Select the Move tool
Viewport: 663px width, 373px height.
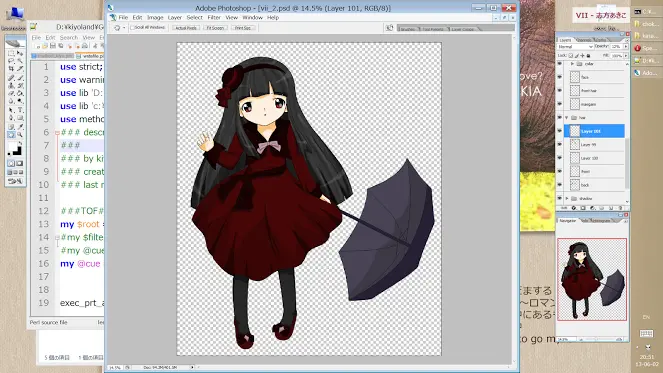coord(20,52)
